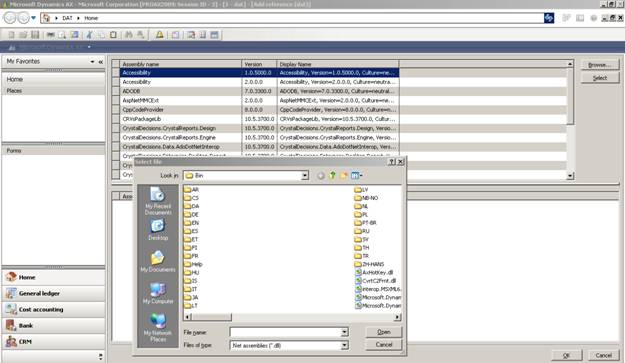Image resolution: width=625 pixels, height=363 pixels.
Task: Click the Save icon in toolbar
Action: 35,35
